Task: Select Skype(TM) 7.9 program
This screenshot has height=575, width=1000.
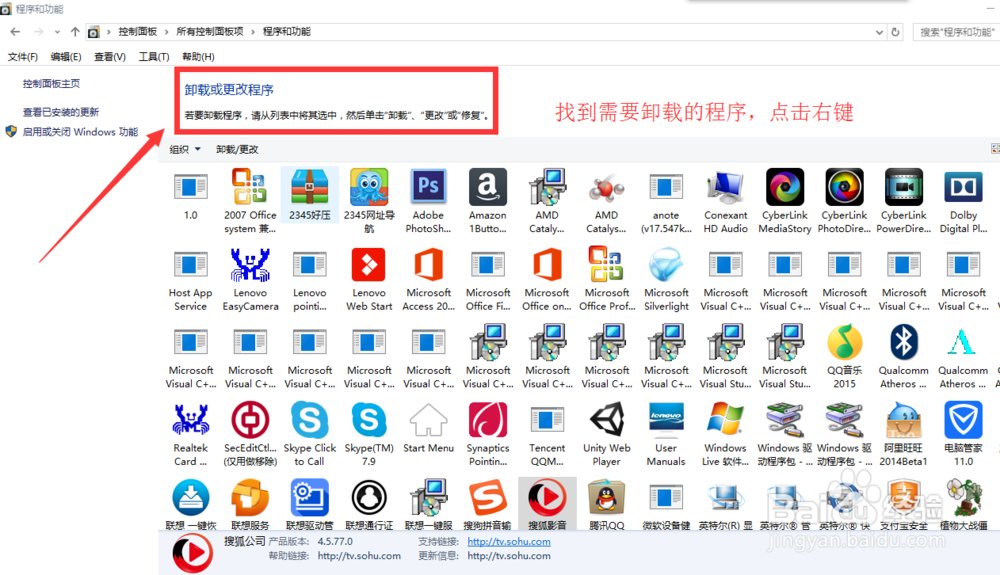Action: [369, 435]
